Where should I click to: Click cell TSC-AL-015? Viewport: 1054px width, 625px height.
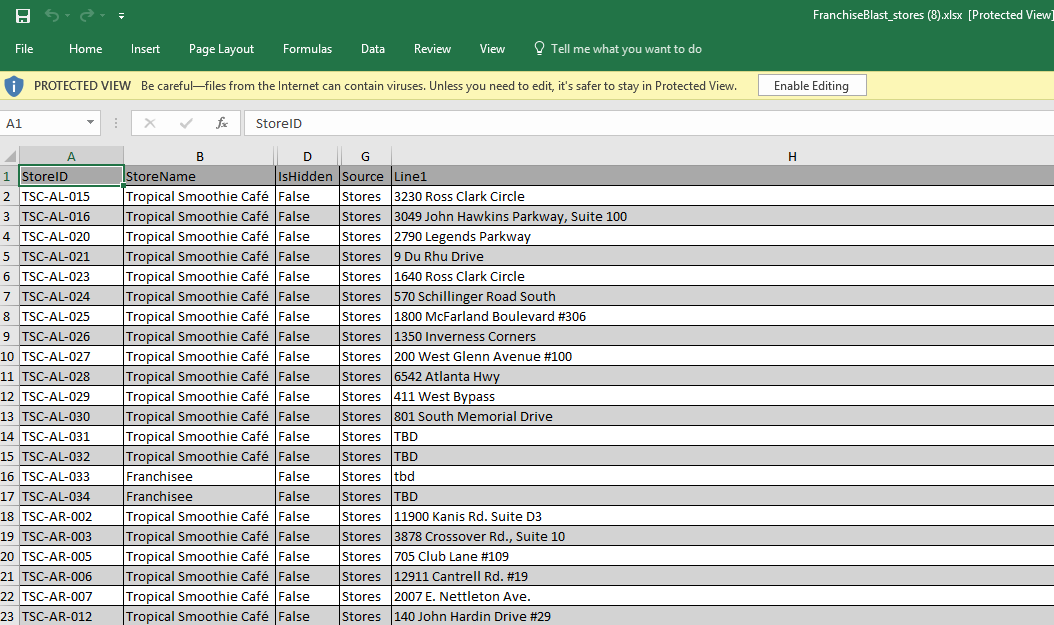(71, 196)
